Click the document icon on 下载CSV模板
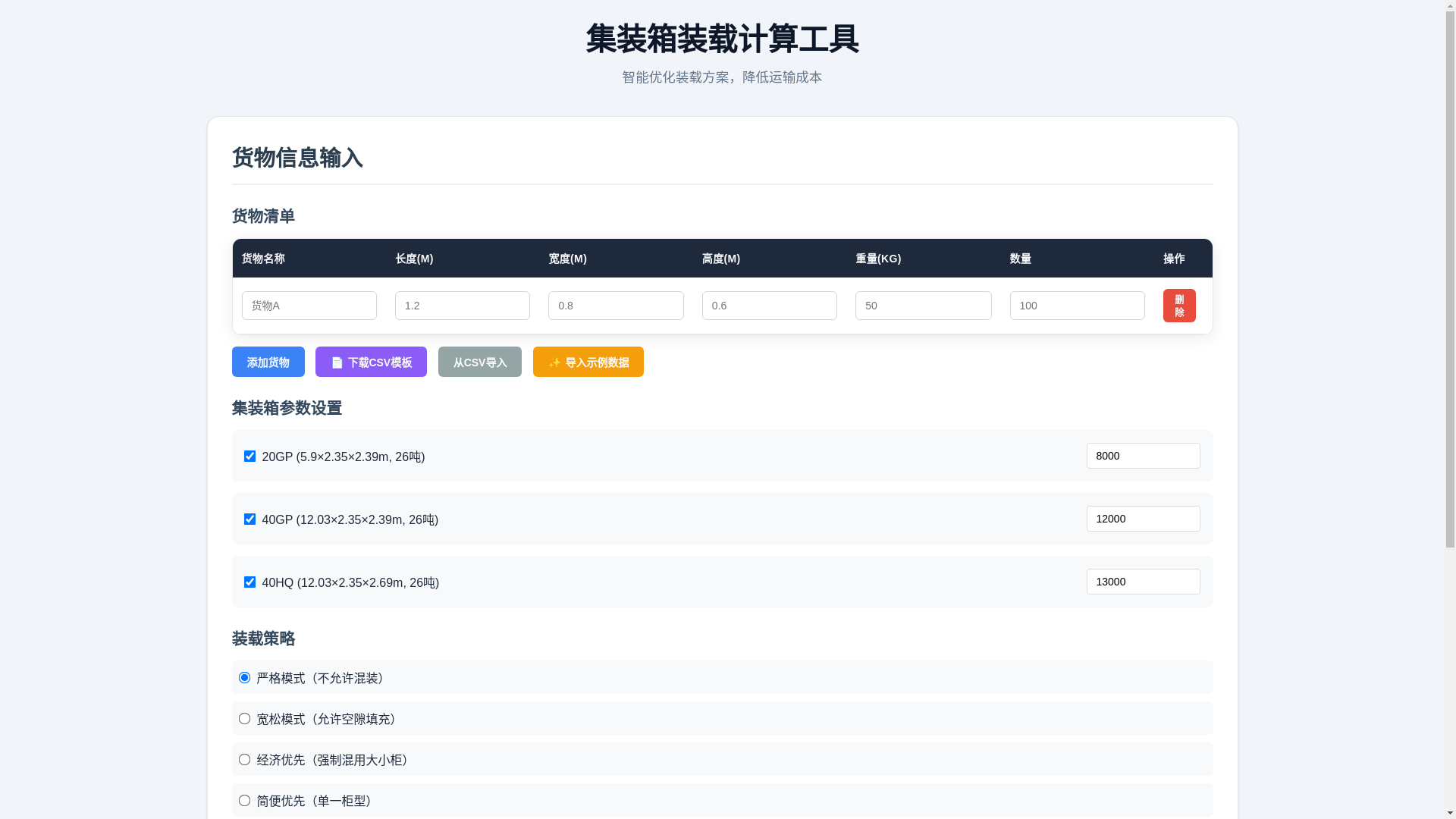 point(337,362)
